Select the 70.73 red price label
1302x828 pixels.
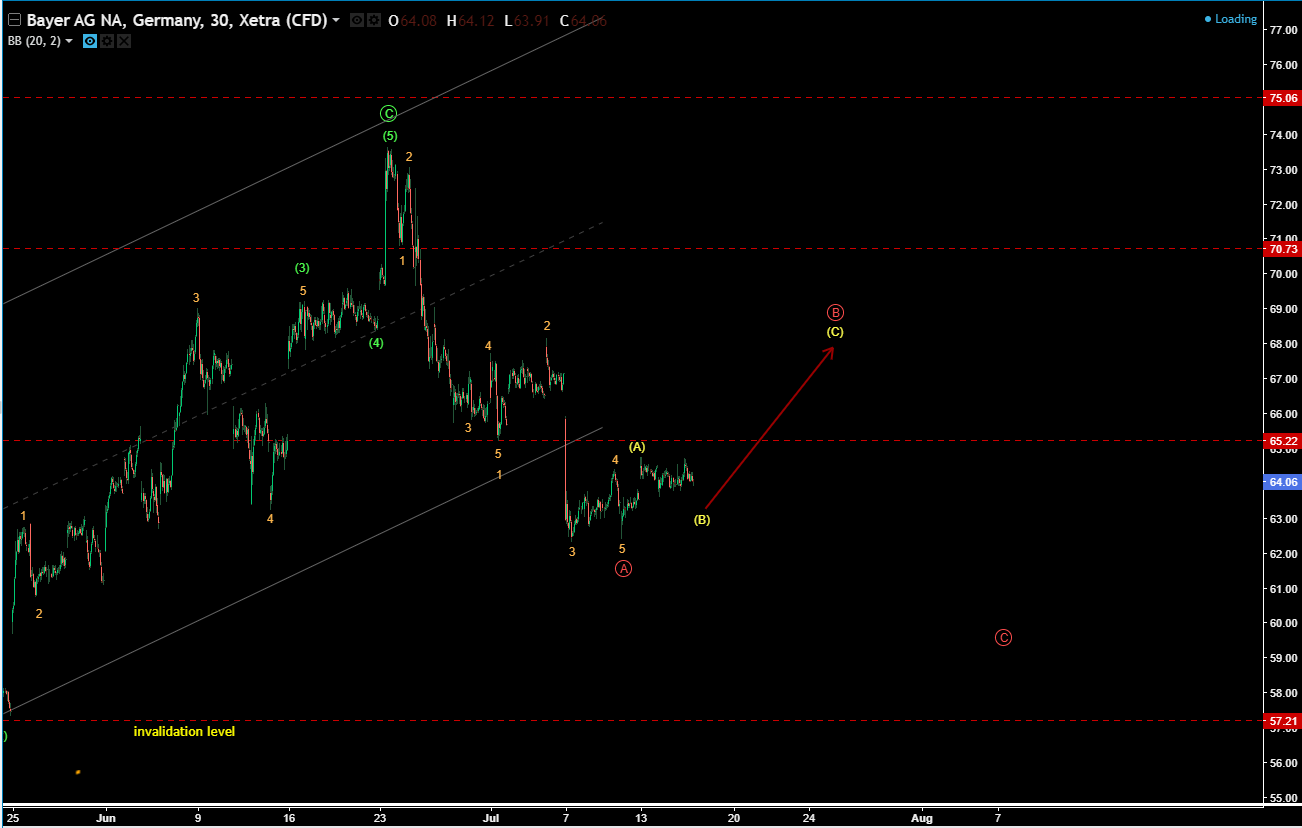point(1282,249)
